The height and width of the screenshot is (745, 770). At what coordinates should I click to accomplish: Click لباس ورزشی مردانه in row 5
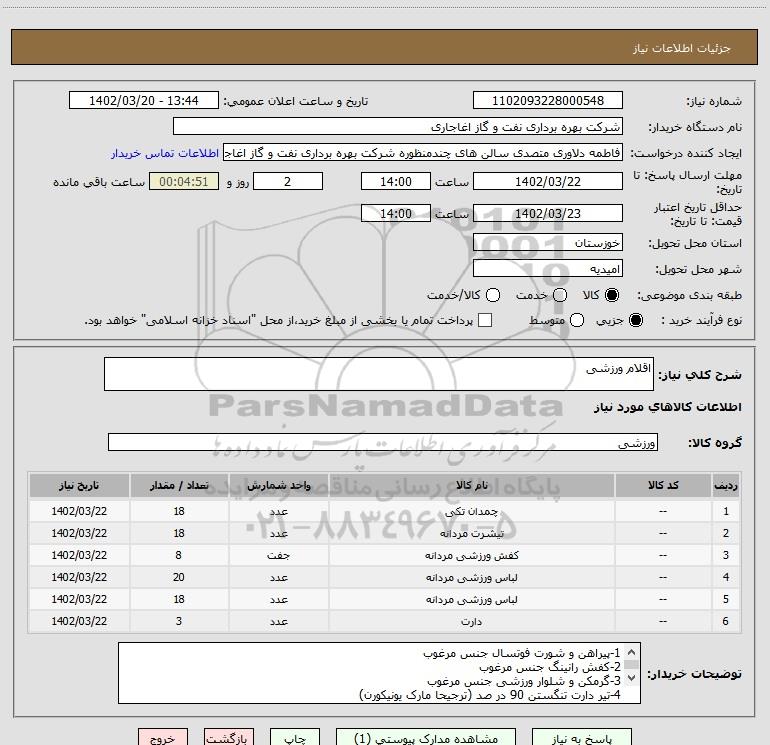point(471,600)
